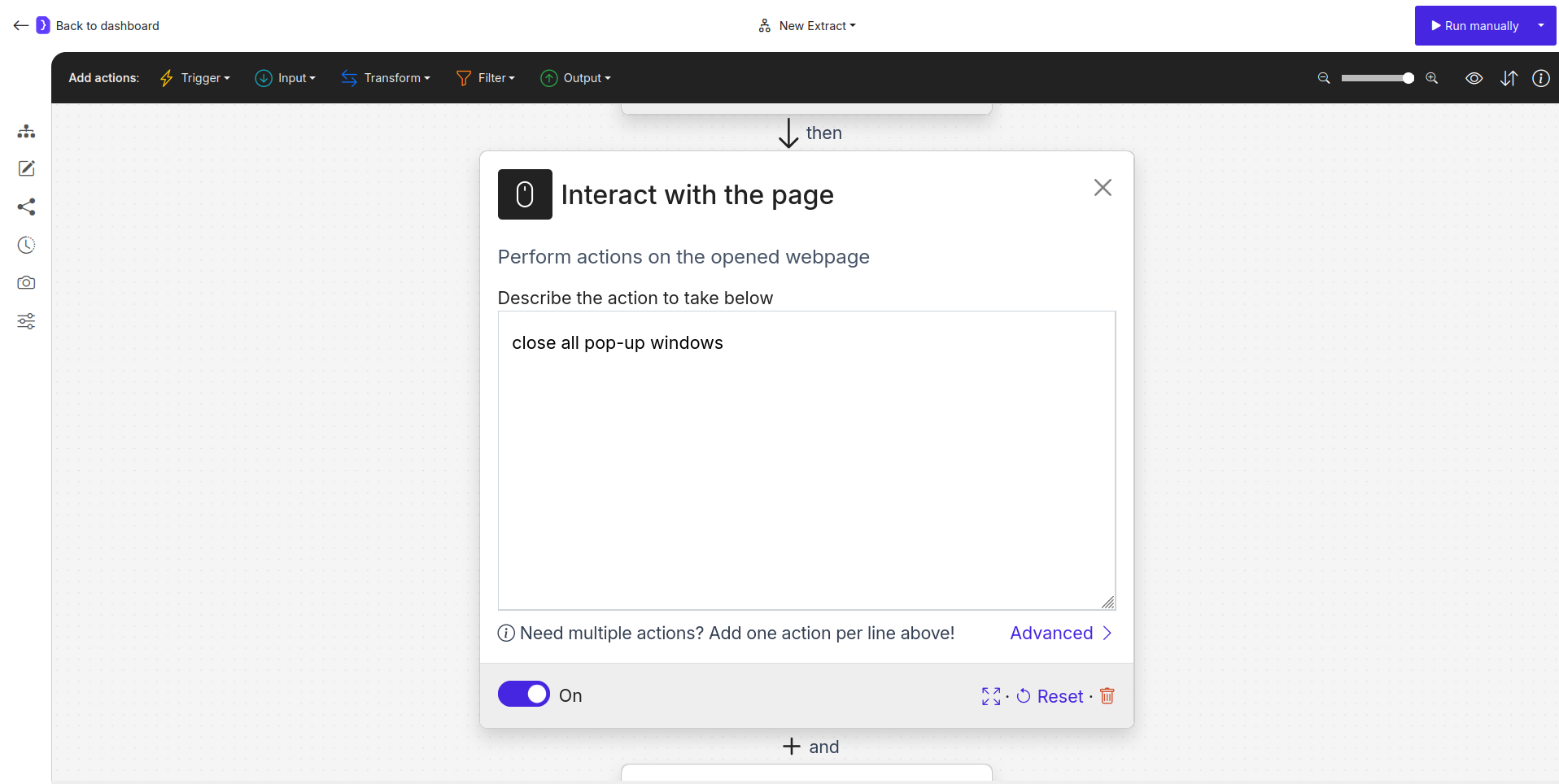Open the info icon at top right
The height and width of the screenshot is (784, 1559).
pyautogui.click(x=1542, y=78)
